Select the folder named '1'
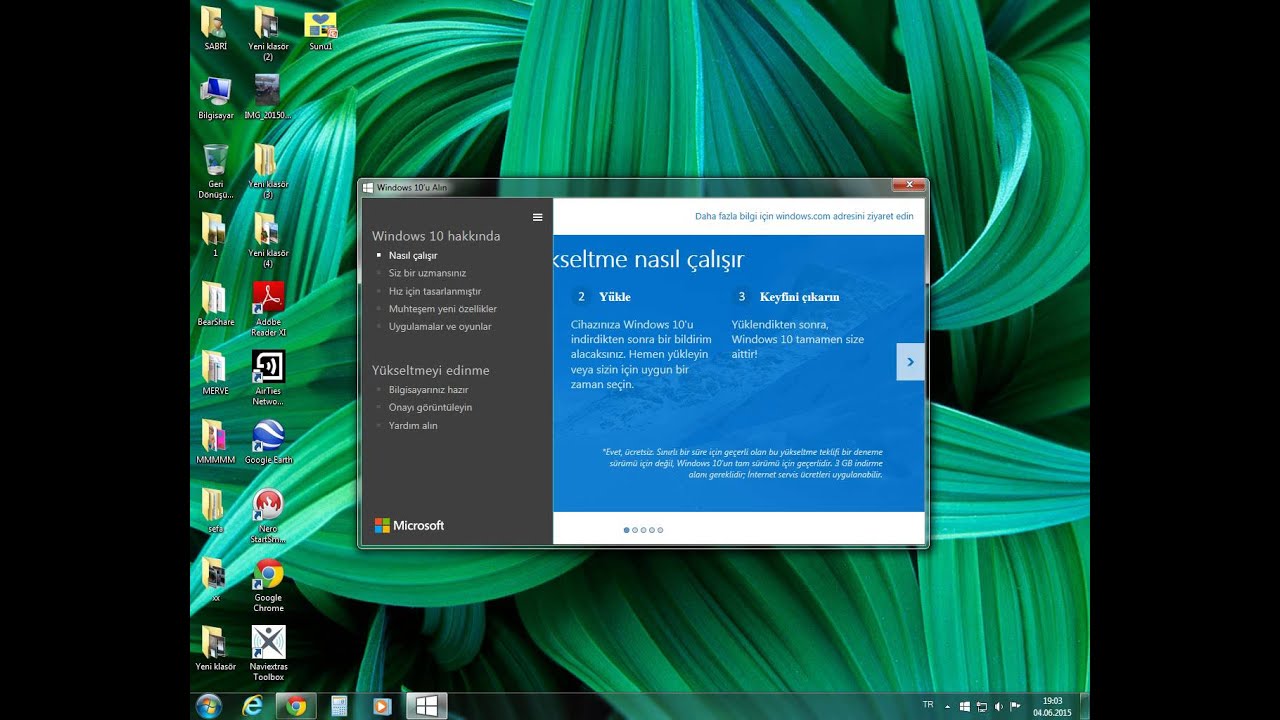The height and width of the screenshot is (720, 1280). [215, 236]
